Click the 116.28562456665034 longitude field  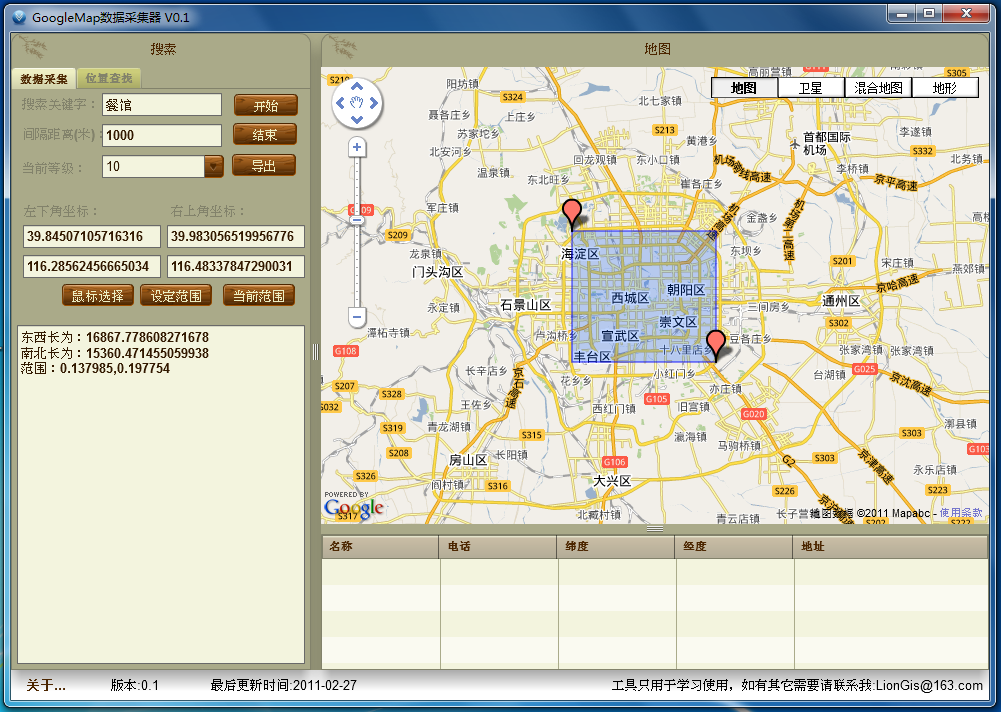92,266
